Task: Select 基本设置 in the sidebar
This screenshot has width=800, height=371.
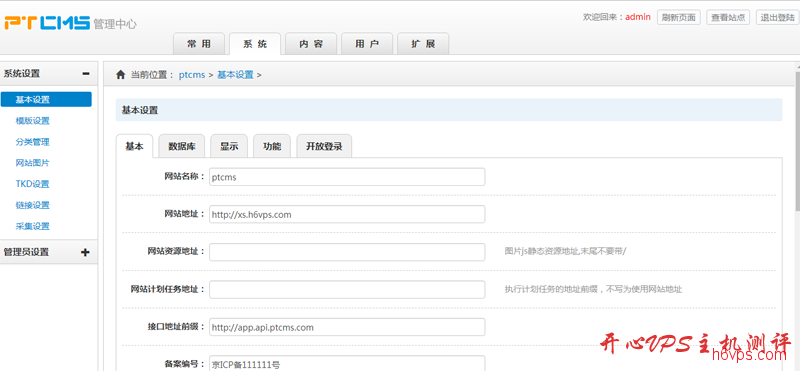Action: click(x=46, y=100)
